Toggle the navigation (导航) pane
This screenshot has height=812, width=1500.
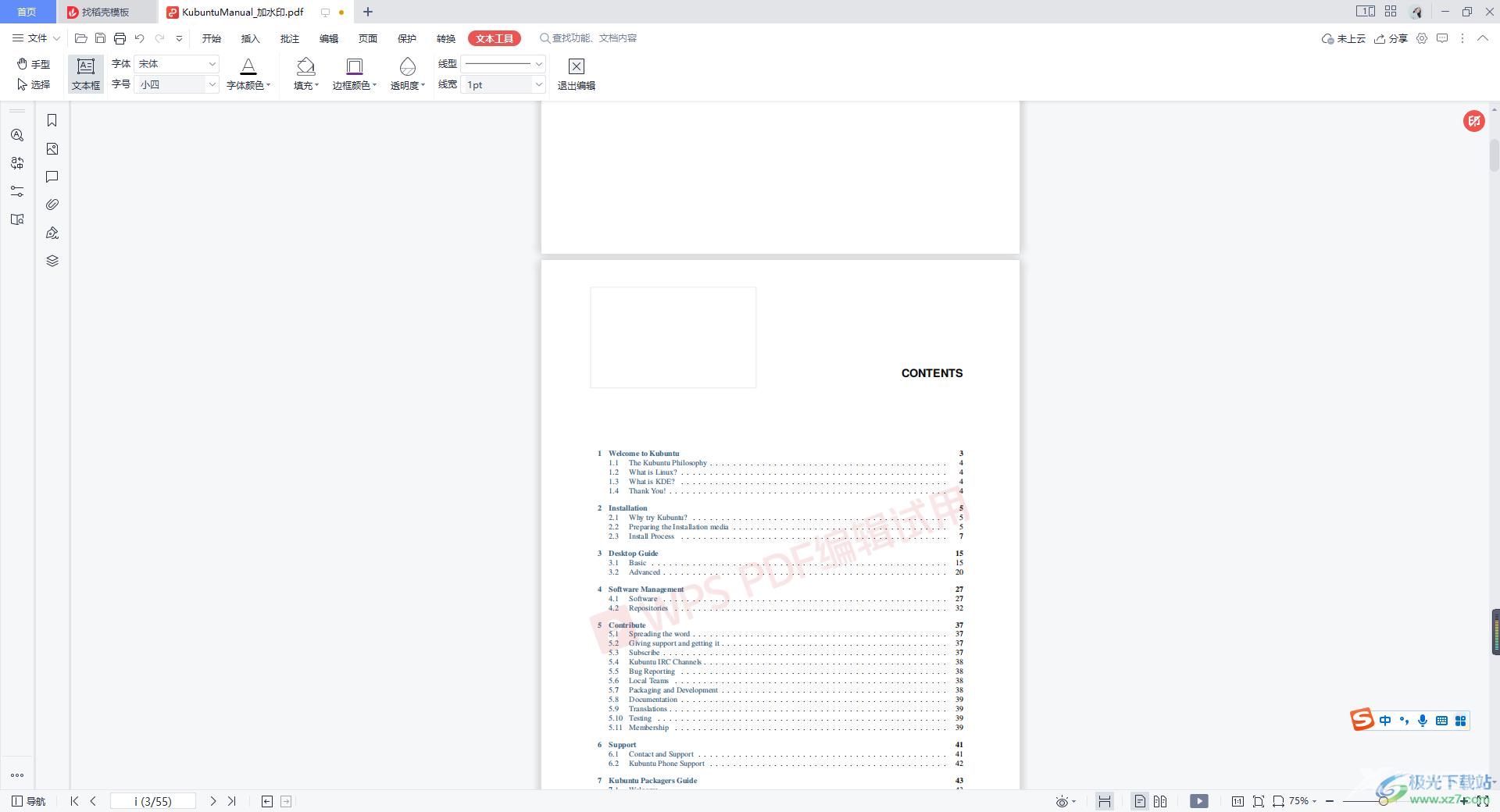pyautogui.click(x=29, y=801)
